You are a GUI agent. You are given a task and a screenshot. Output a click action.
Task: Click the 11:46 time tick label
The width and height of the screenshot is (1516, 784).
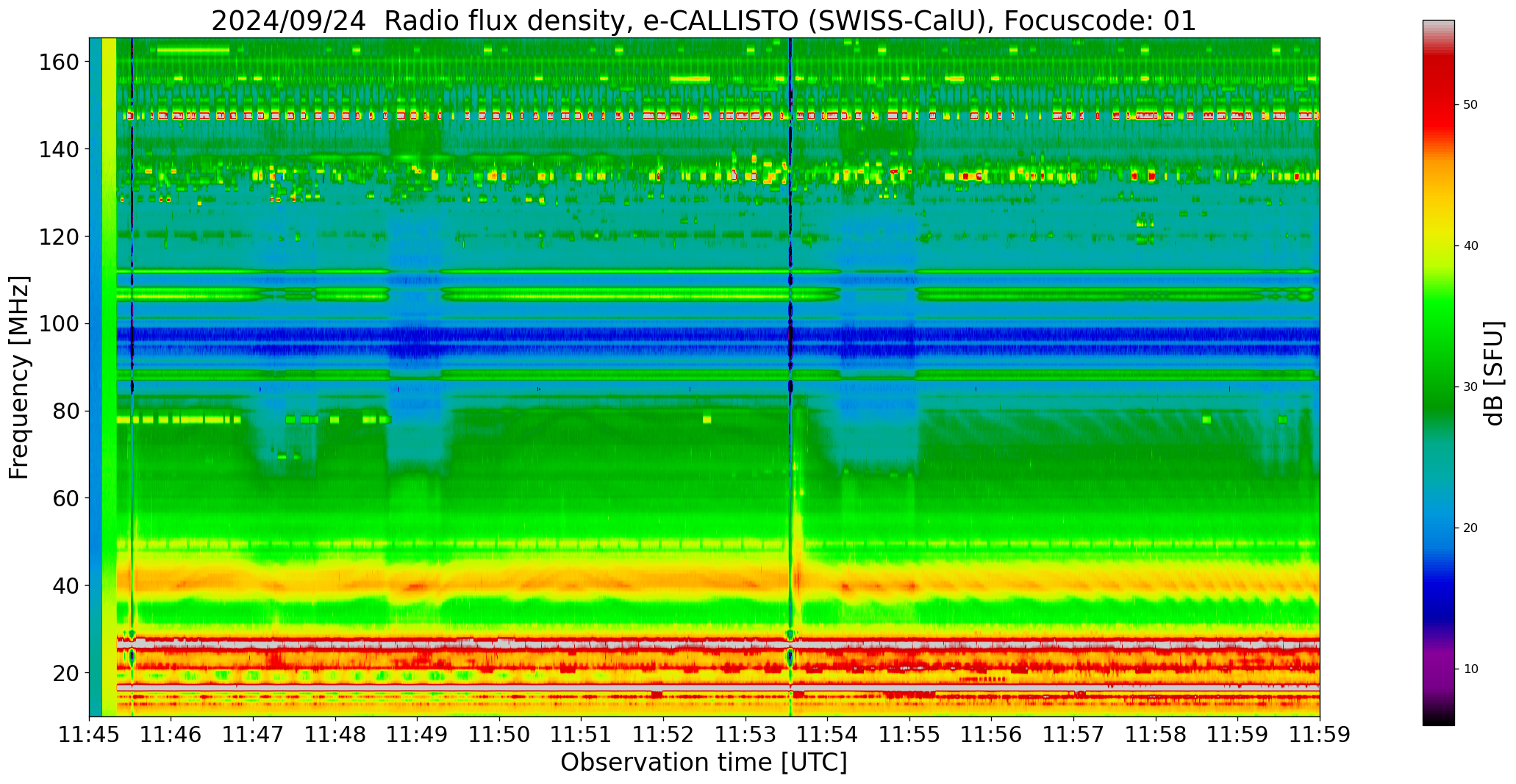pos(171,735)
